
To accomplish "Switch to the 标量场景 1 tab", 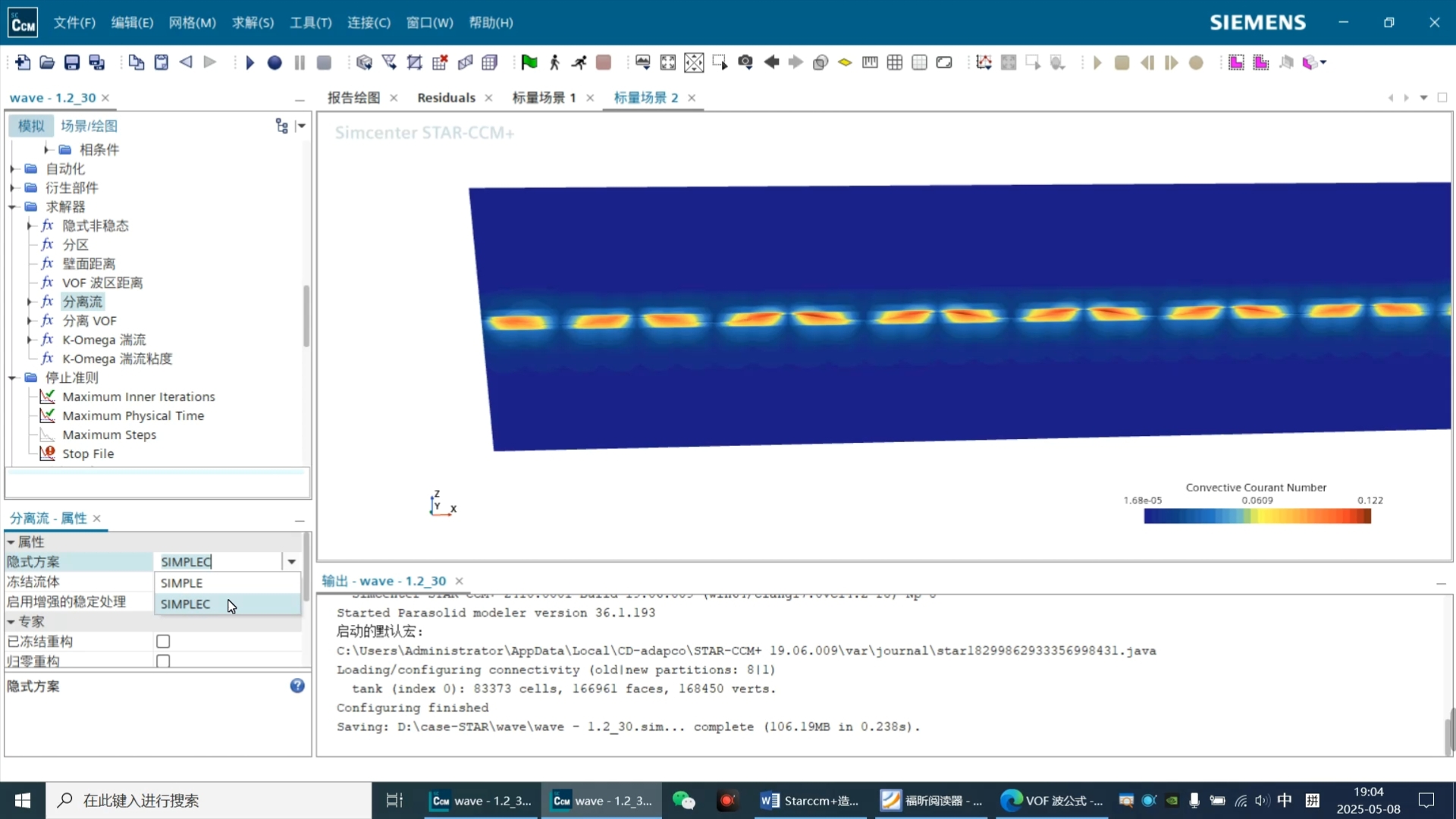I will click(x=544, y=98).
